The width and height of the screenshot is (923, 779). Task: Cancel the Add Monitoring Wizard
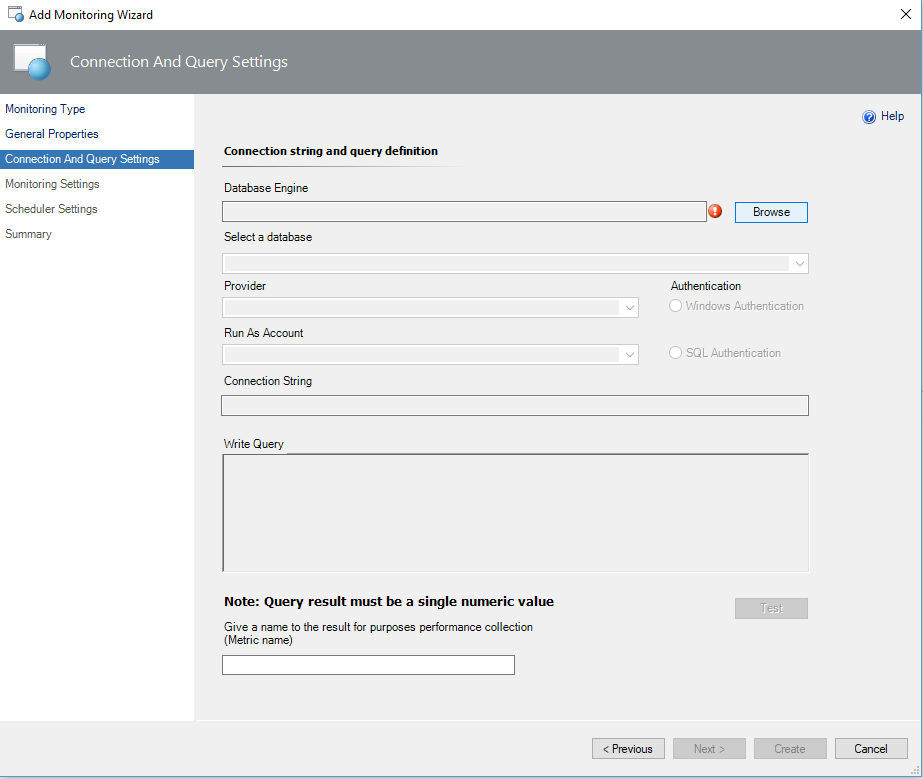(x=870, y=749)
